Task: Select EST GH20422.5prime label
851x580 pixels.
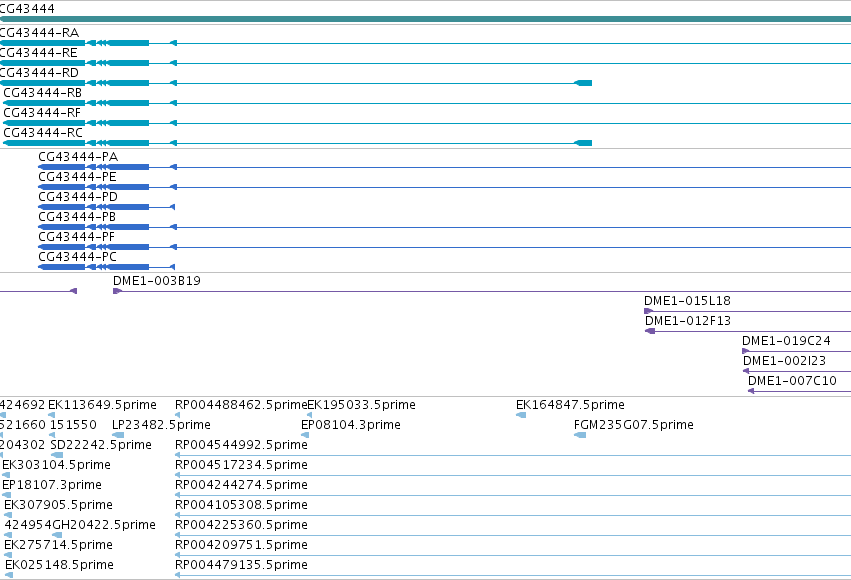Action: click(104, 526)
